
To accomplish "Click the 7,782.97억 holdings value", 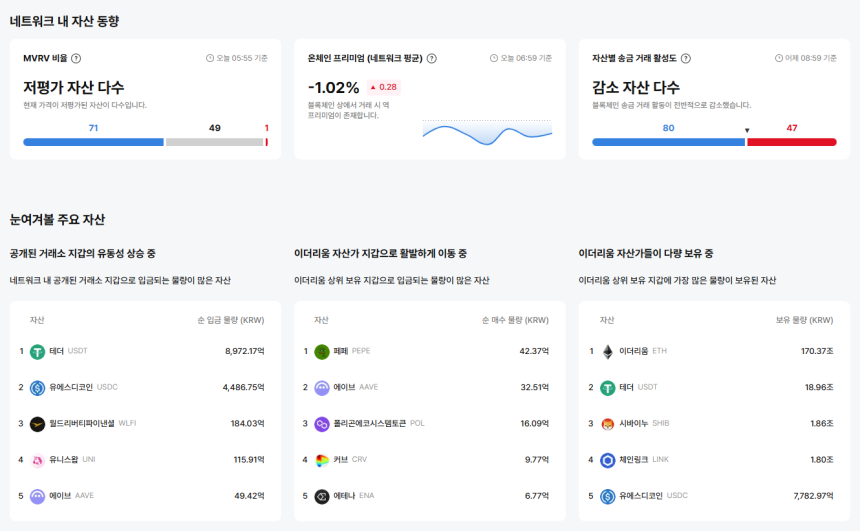I will [813, 496].
